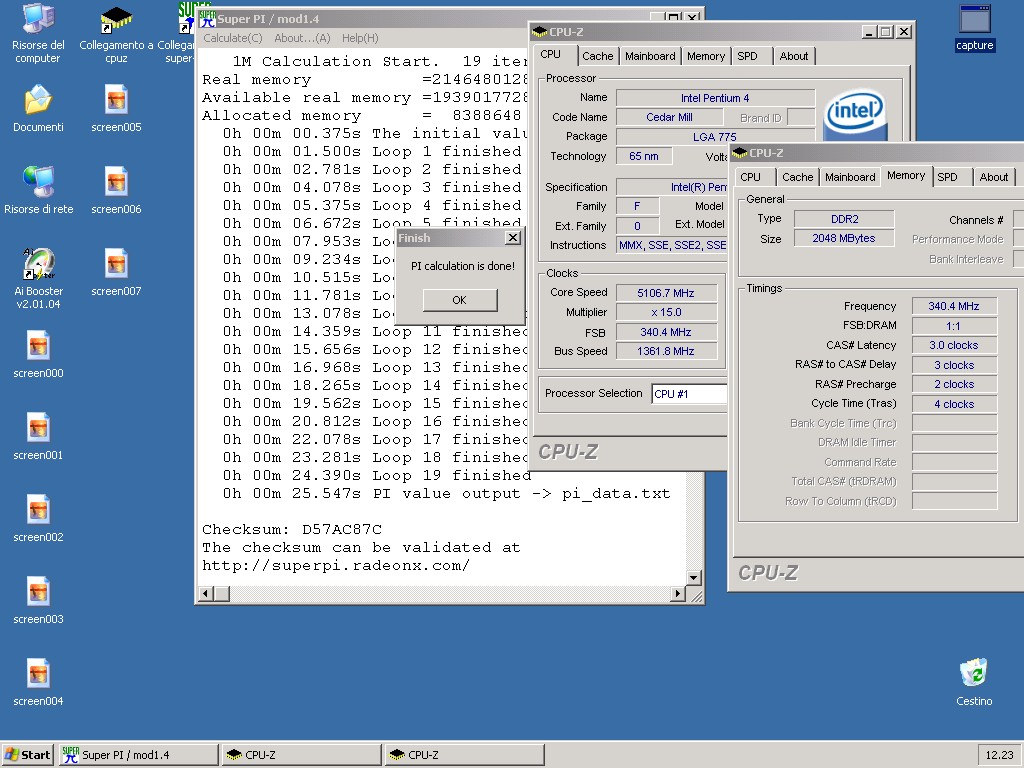Open Calculate(C) menu in Super PI
1024x768 pixels.
tap(232, 38)
